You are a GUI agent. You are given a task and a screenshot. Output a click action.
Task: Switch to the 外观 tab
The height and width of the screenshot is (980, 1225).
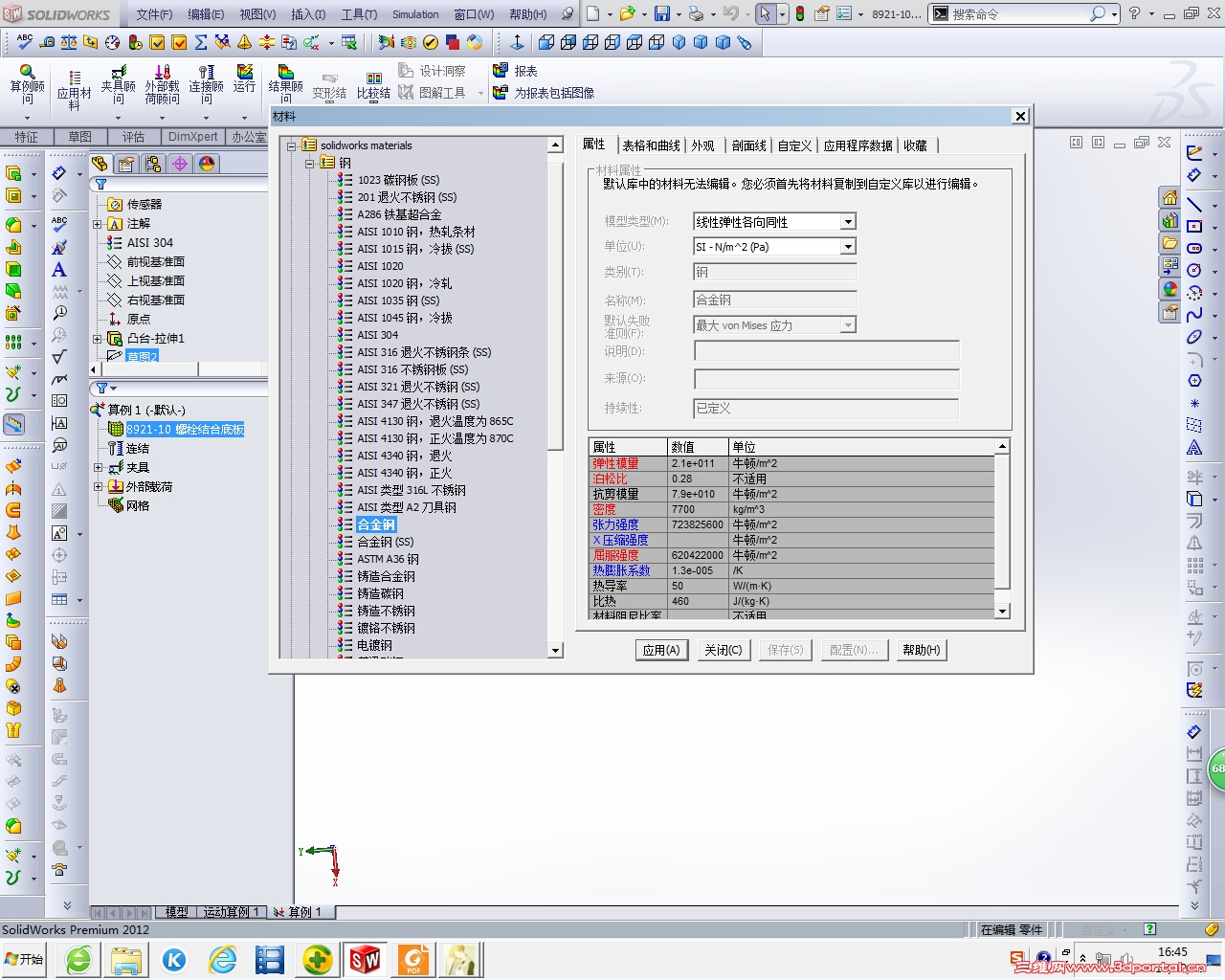(x=703, y=145)
